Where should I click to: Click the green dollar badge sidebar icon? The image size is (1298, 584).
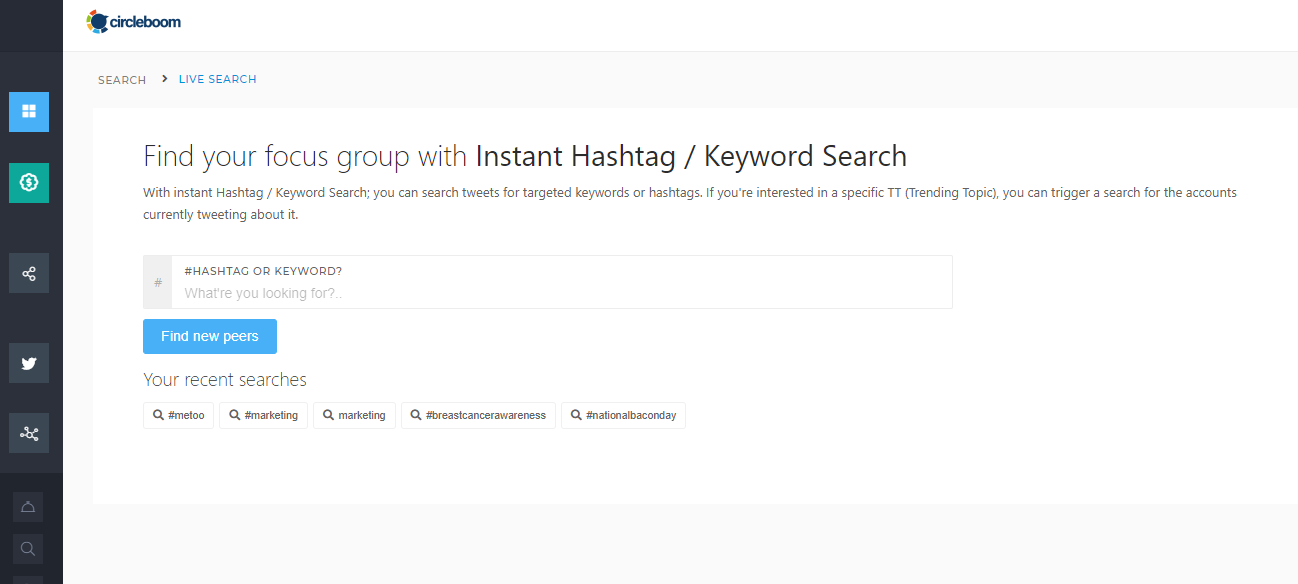[29, 182]
